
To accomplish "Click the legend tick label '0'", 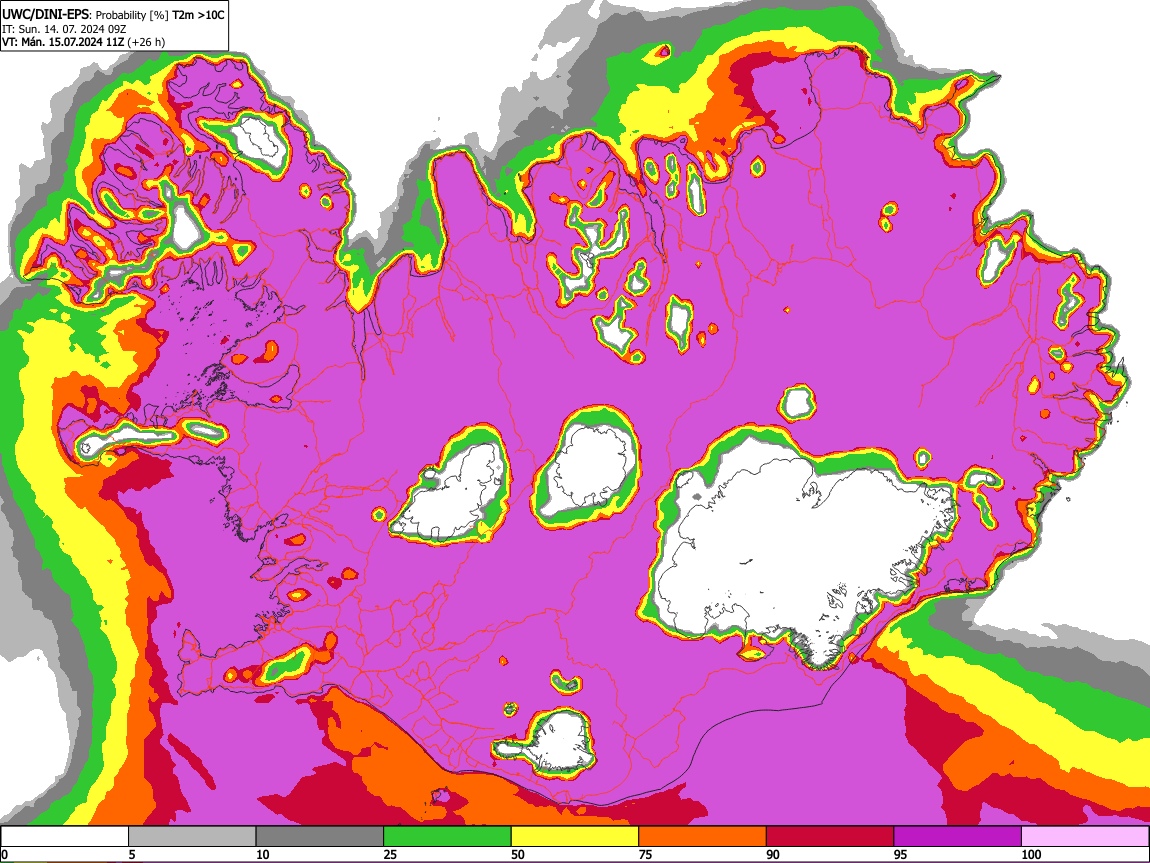I will tap(4, 854).
